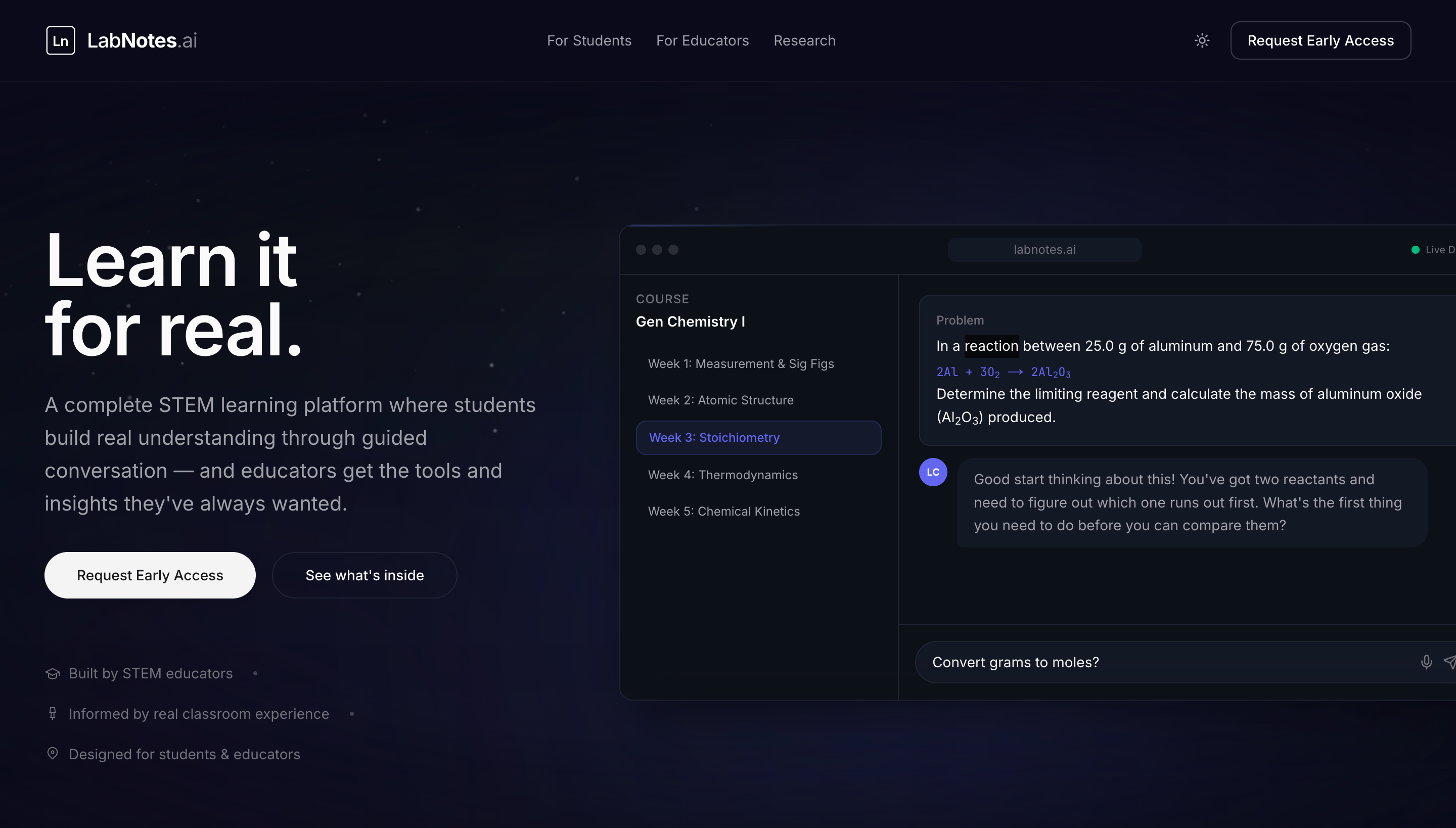The height and width of the screenshot is (828, 1456).
Task: Open the For Educators nav item
Action: point(702,40)
